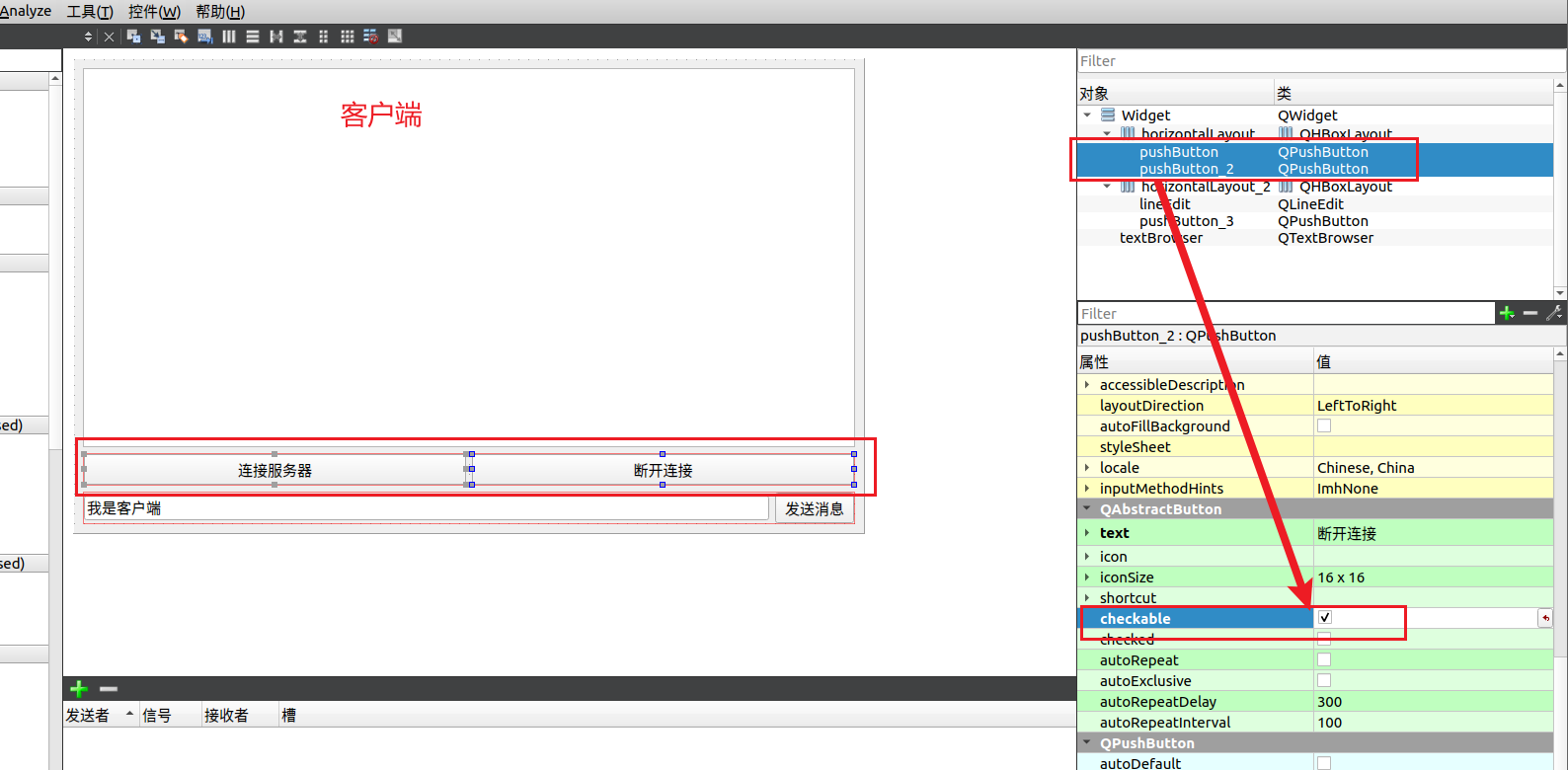Toggle the checked property checkbox
The image size is (1568, 770).
pyautogui.click(x=1324, y=639)
